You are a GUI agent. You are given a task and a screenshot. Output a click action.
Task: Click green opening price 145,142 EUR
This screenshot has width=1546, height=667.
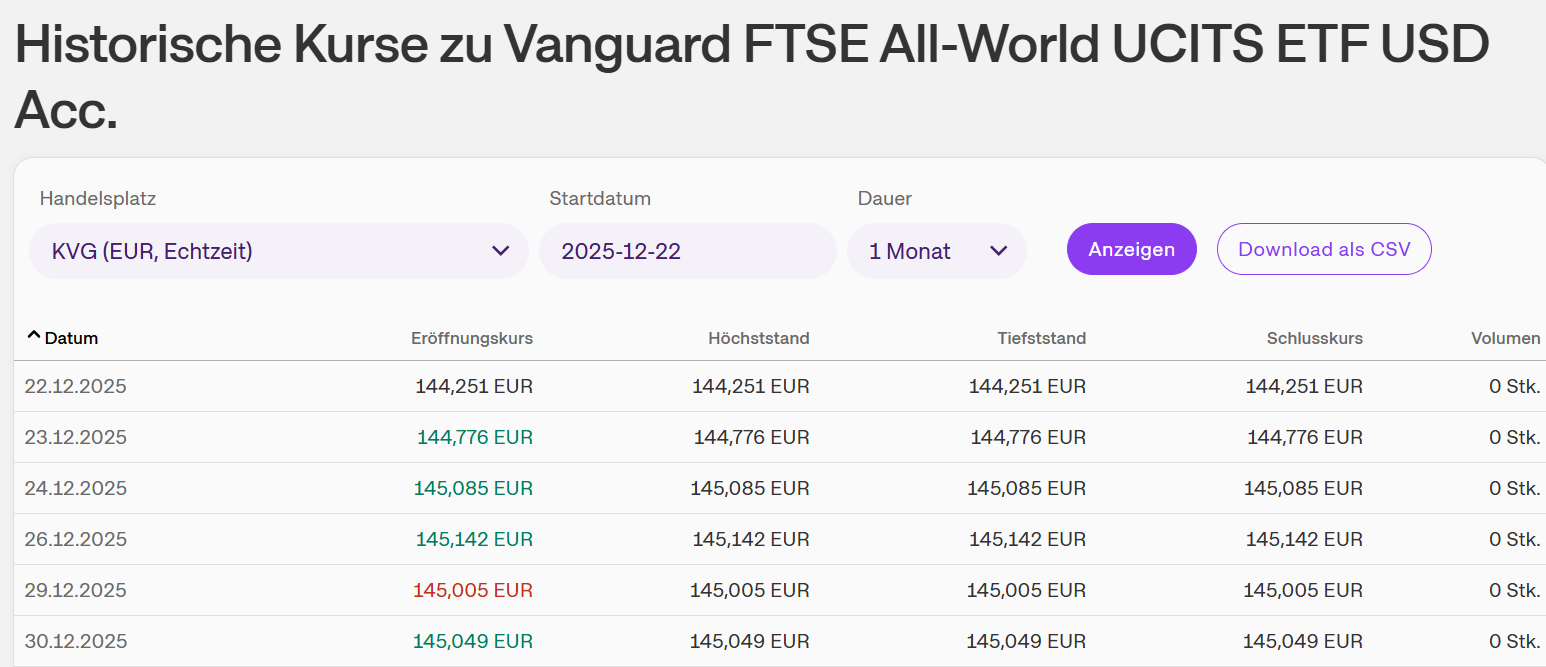pos(475,539)
